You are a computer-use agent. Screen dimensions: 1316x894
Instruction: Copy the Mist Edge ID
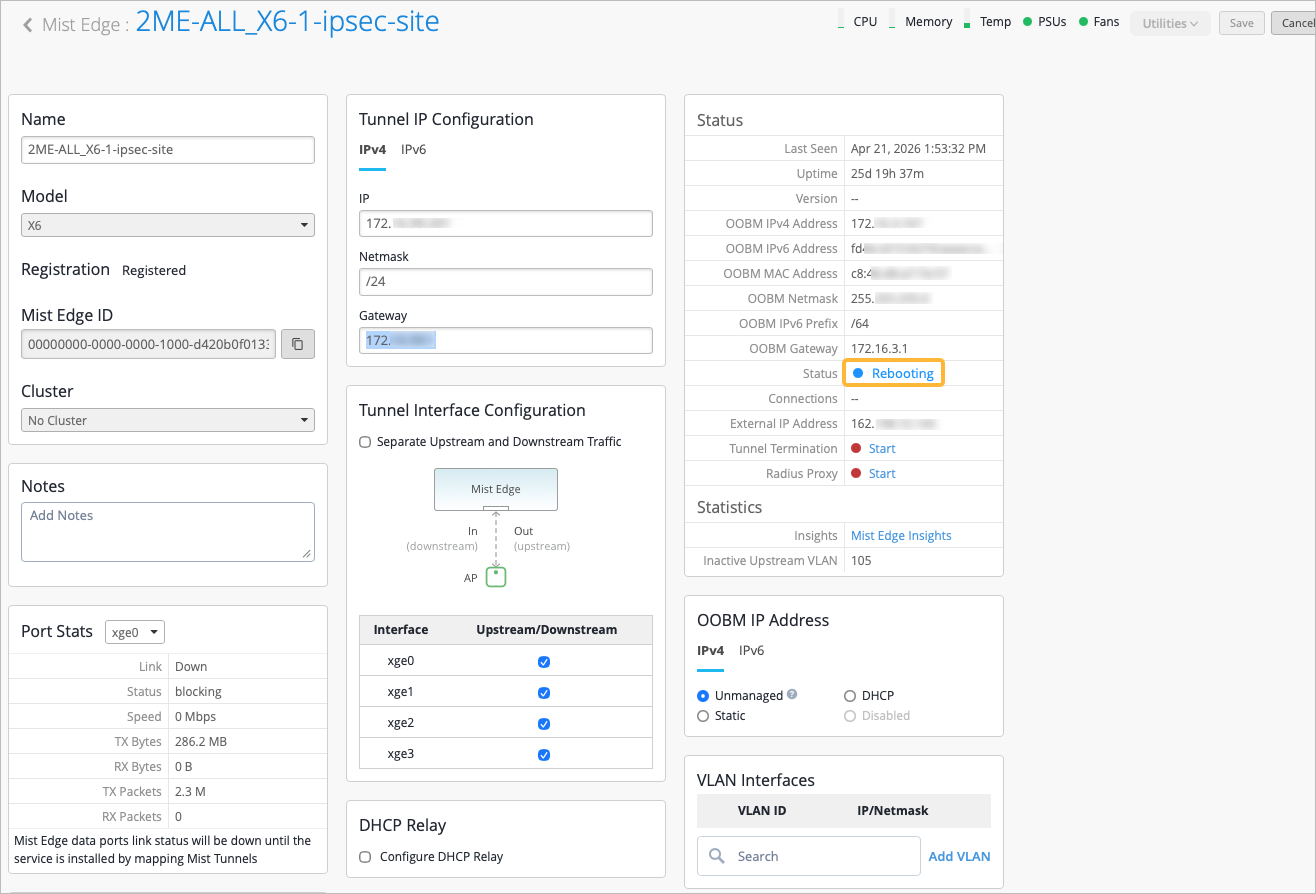pyautogui.click(x=298, y=344)
